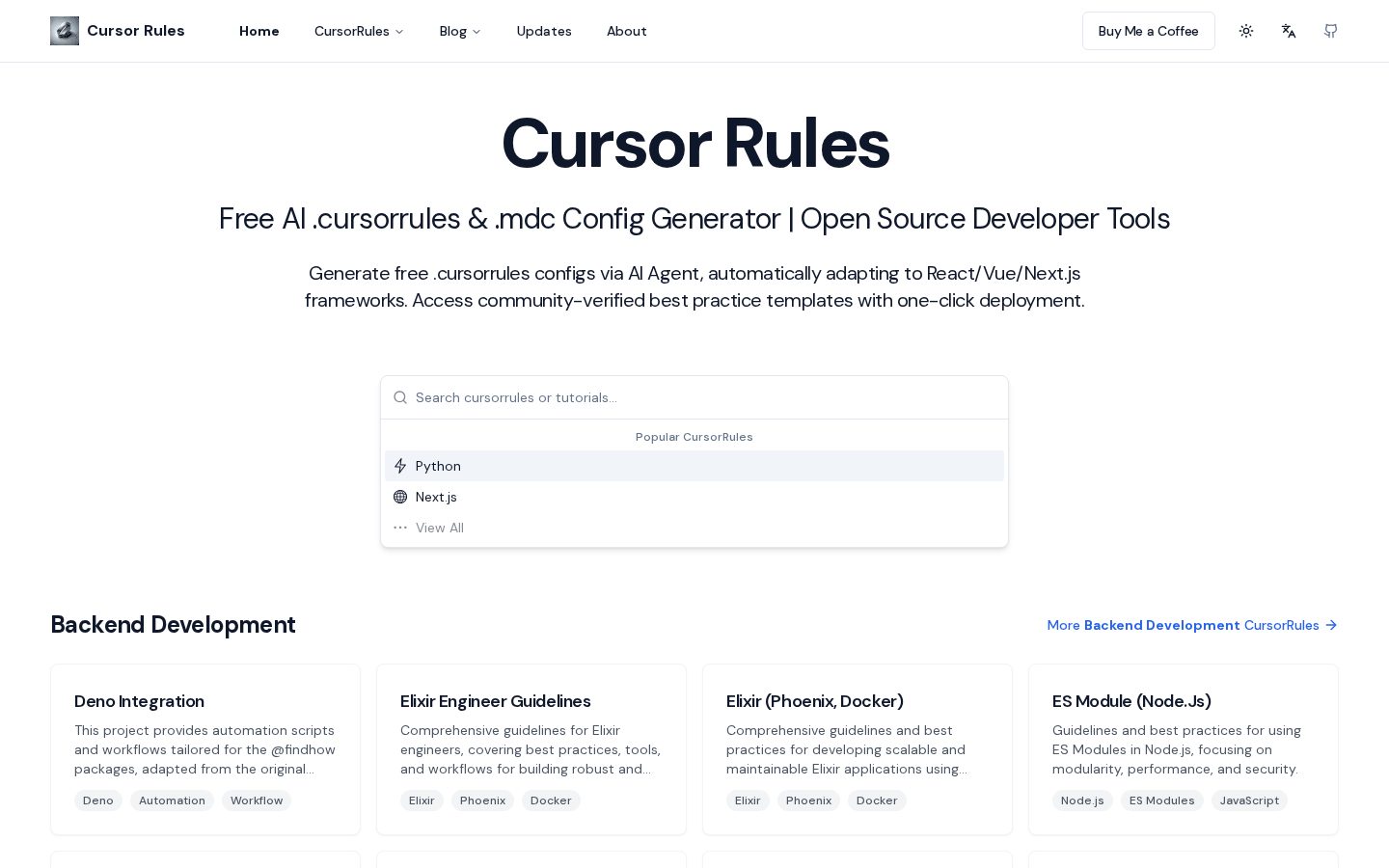The image size is (1389, 868).
Task: Click the Popular CursorRules heading label
Action: coord(694,437)
